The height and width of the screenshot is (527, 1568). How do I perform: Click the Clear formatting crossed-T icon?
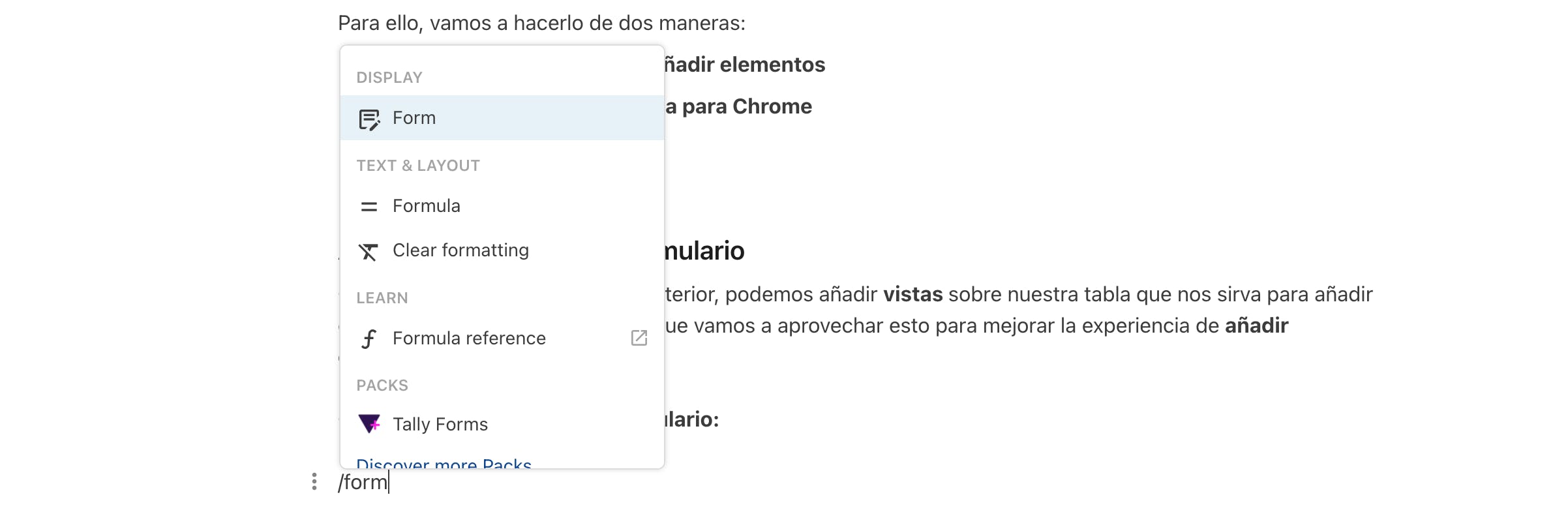369,251
